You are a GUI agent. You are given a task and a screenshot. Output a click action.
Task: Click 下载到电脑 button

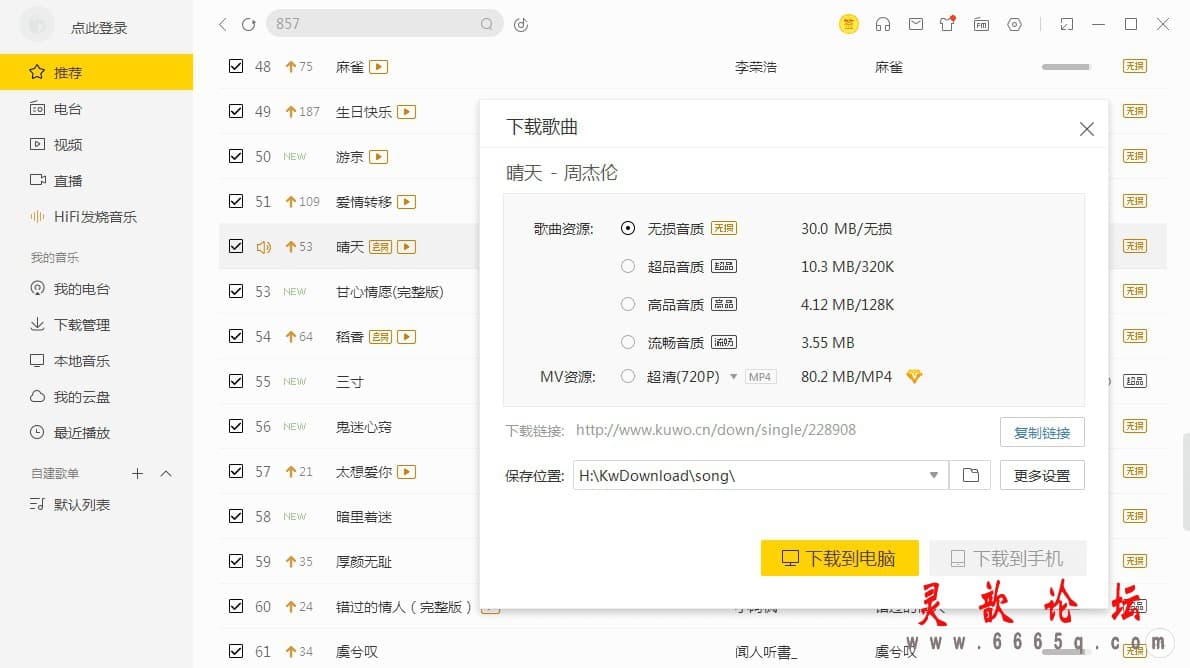pos(839,558)
